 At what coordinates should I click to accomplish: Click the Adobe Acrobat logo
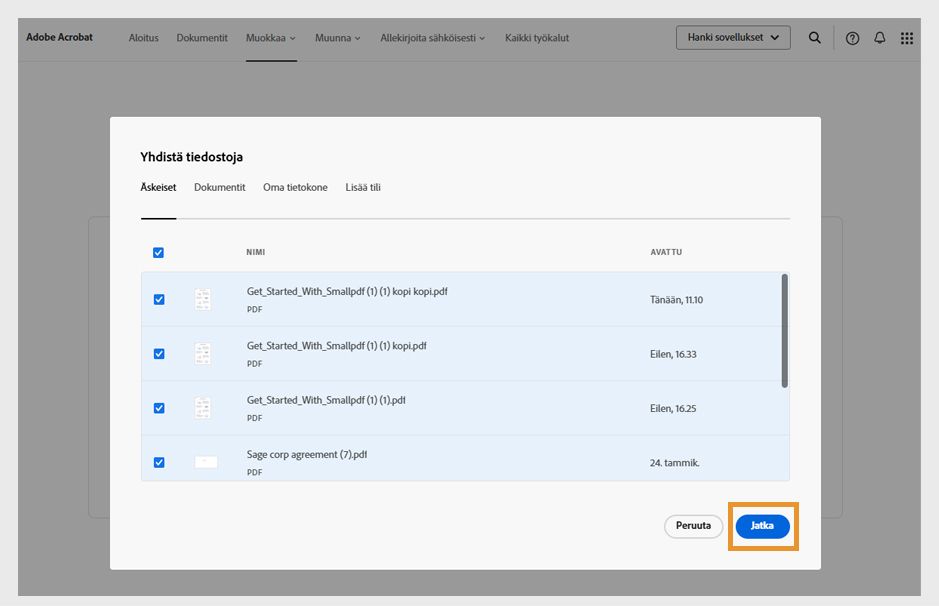59,37
